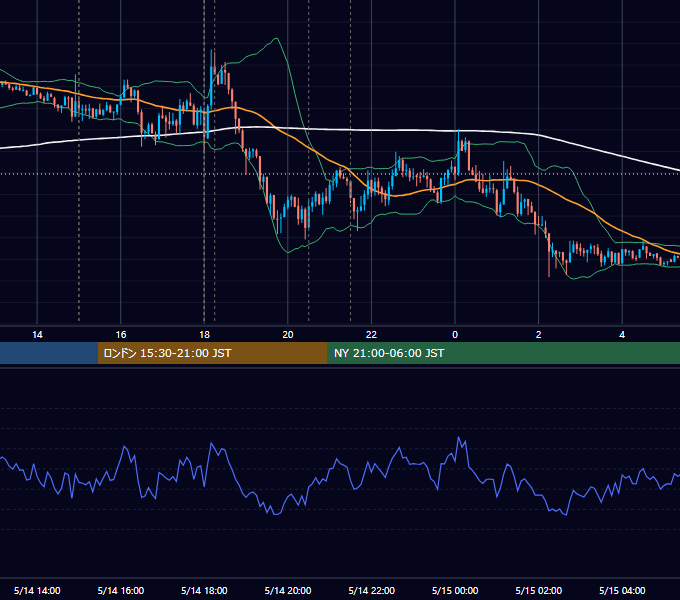Click the 5/15 00:00 time label

pos(455,590)
